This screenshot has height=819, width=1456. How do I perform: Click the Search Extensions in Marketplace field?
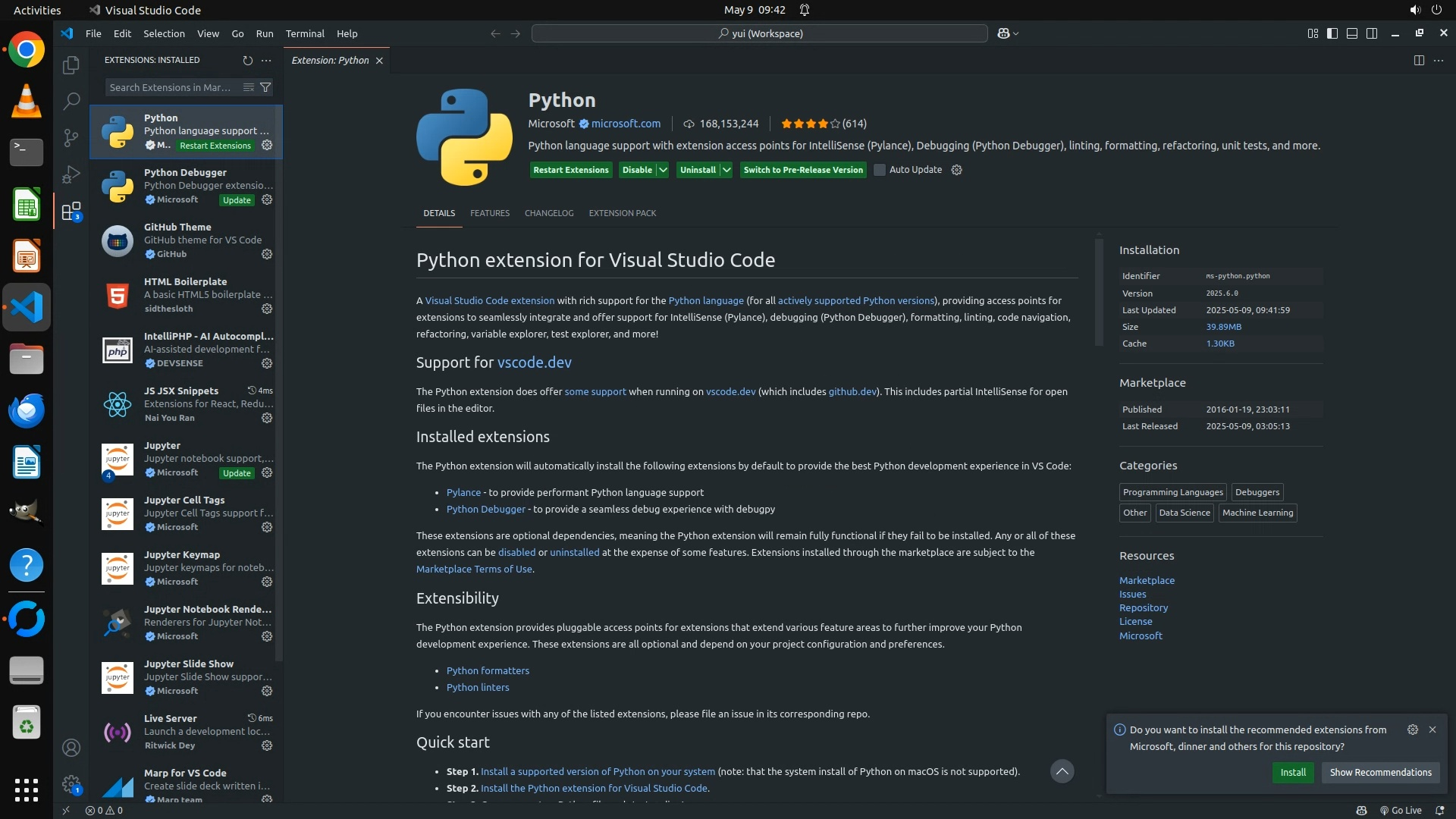click(x=171, y=87)
